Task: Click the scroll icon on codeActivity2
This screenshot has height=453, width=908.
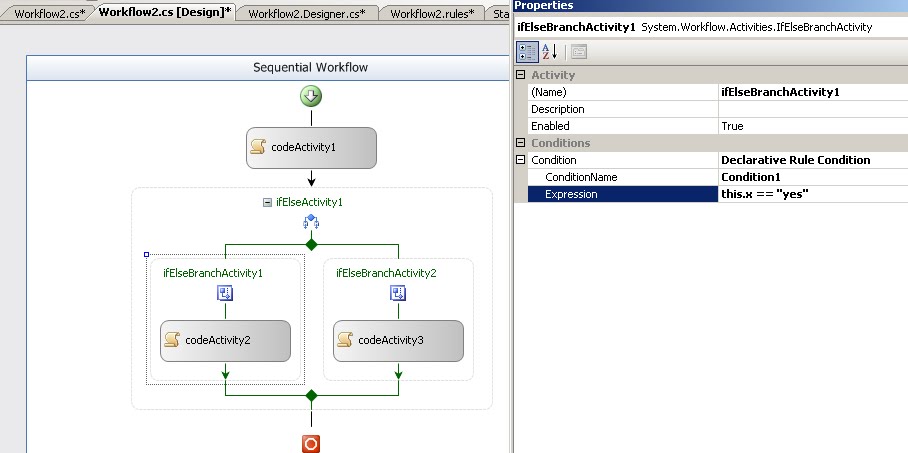Action: point(172,340)
